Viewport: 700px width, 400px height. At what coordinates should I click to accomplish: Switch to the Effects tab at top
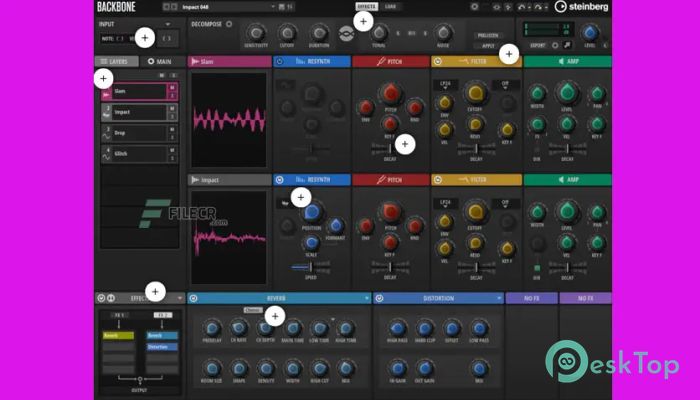(x=367, y=7)
